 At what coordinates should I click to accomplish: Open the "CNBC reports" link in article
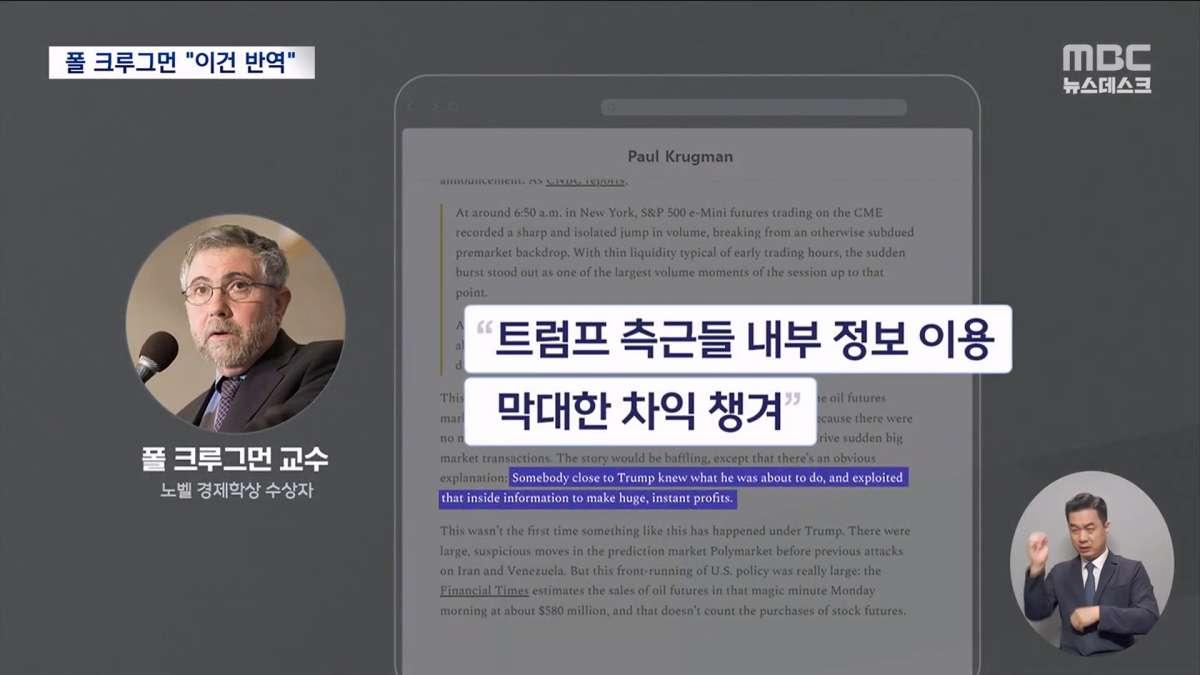[x=585, y=181]
